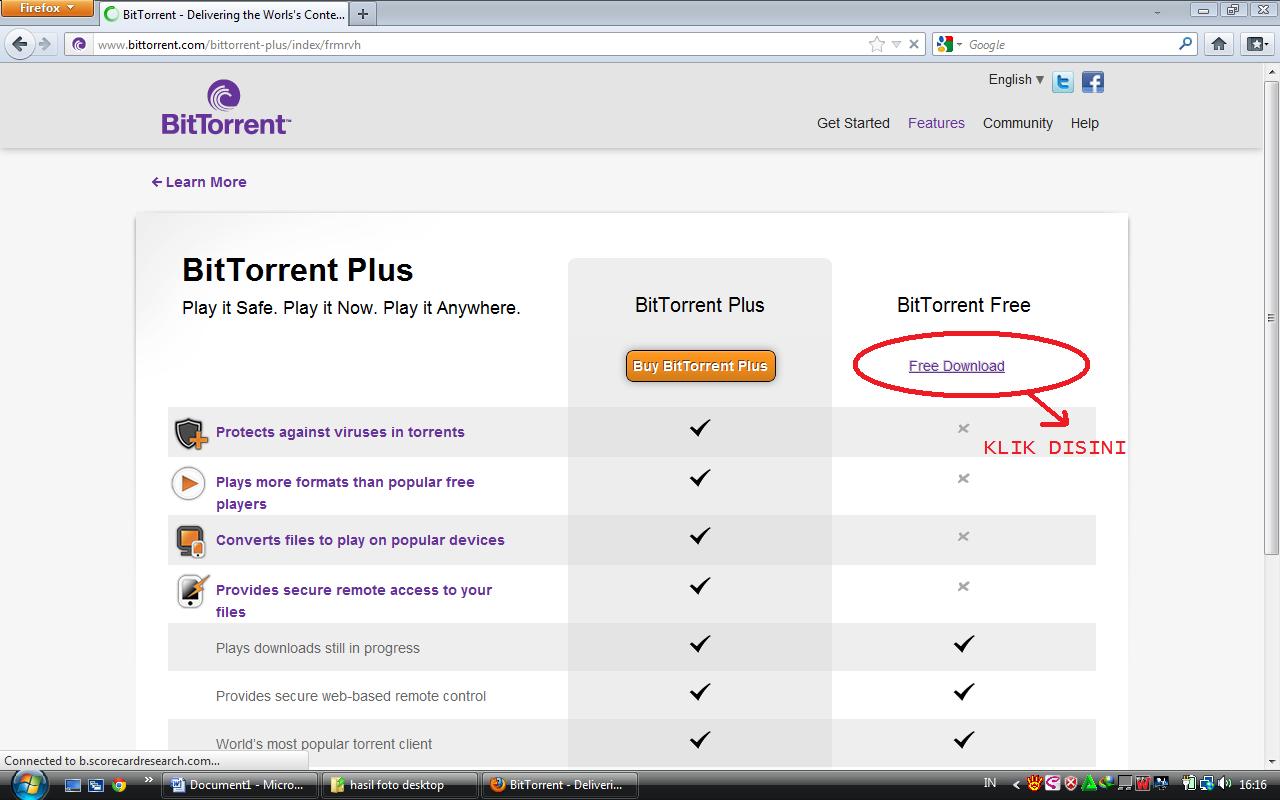Click the browser Forward arrow button
The height and width of the screenshot is (800, 1280).
point(44,44)
